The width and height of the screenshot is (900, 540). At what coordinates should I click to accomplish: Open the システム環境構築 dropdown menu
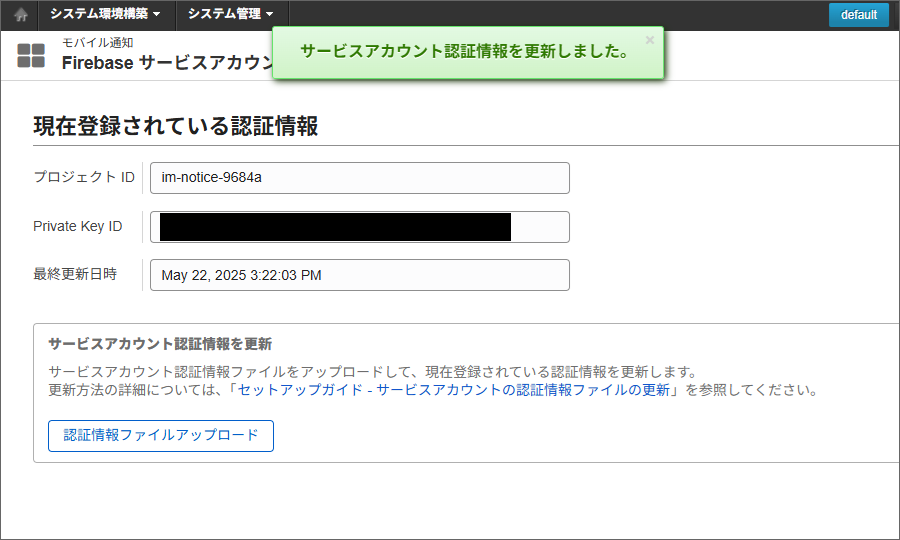point(105,15)
